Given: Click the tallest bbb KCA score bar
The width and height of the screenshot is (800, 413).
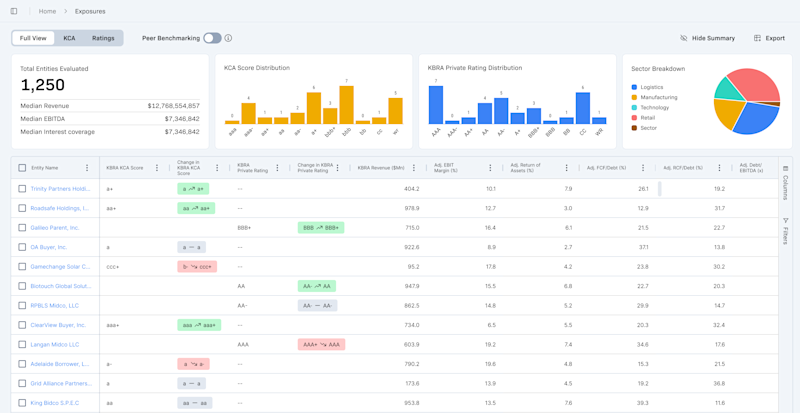Looking at the screenshot, I should pos(346,105).
